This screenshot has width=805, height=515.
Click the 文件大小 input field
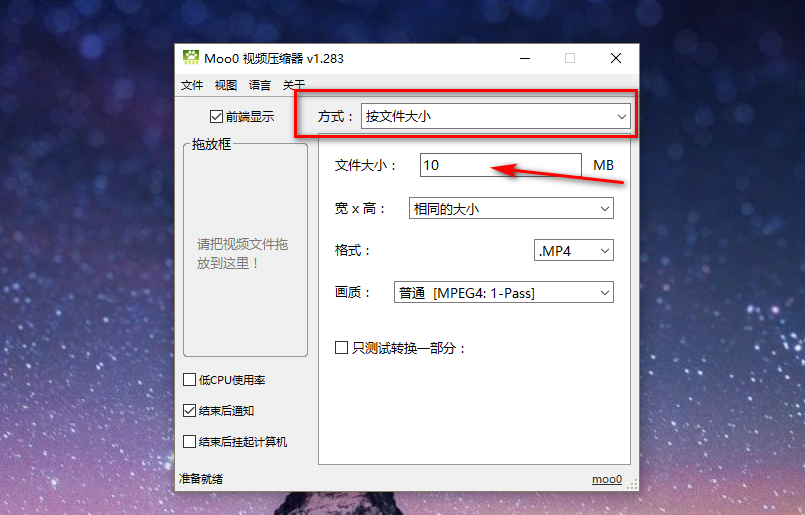coord(501,165)
